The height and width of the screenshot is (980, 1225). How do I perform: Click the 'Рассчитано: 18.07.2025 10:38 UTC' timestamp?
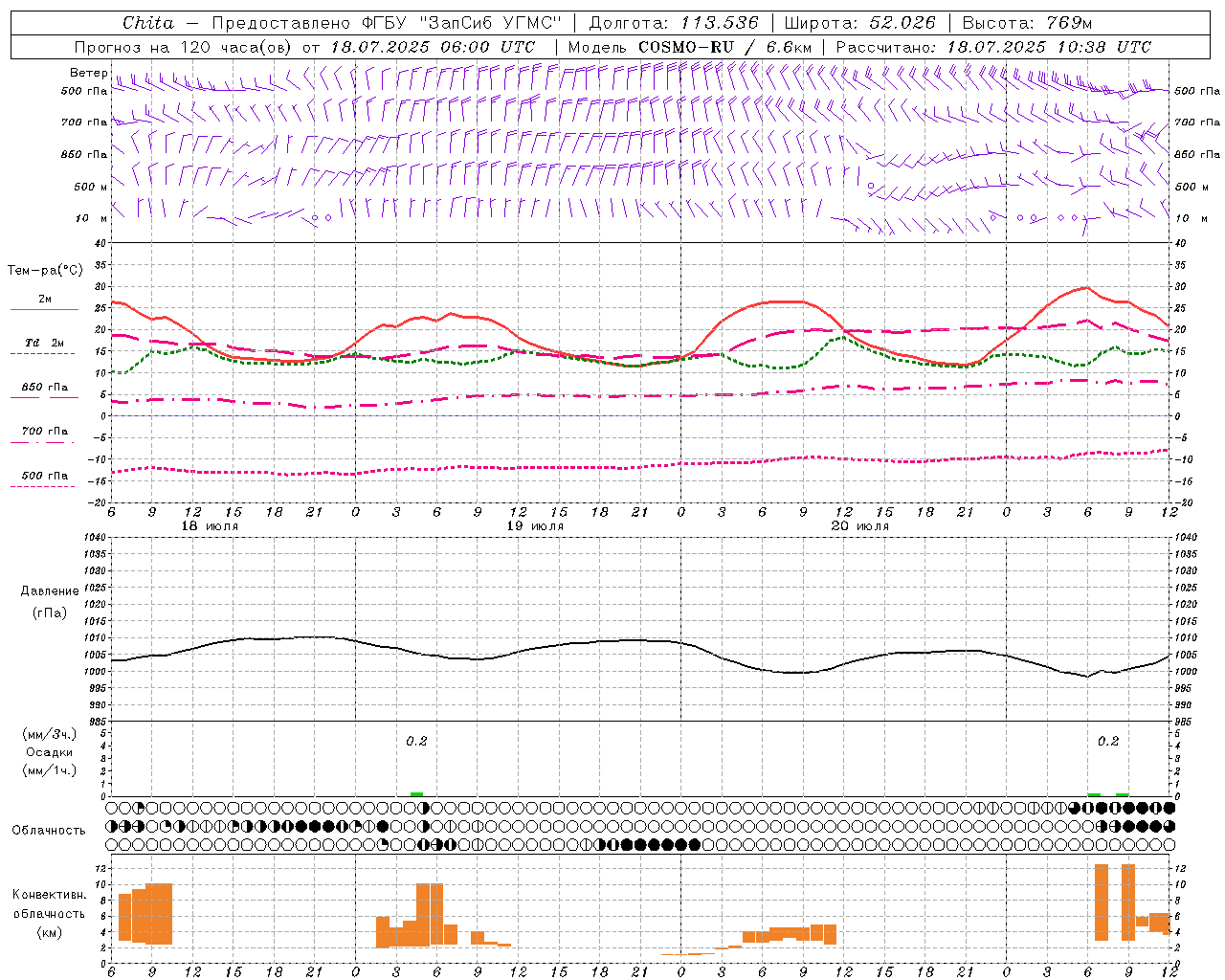(x=993, y=47)
